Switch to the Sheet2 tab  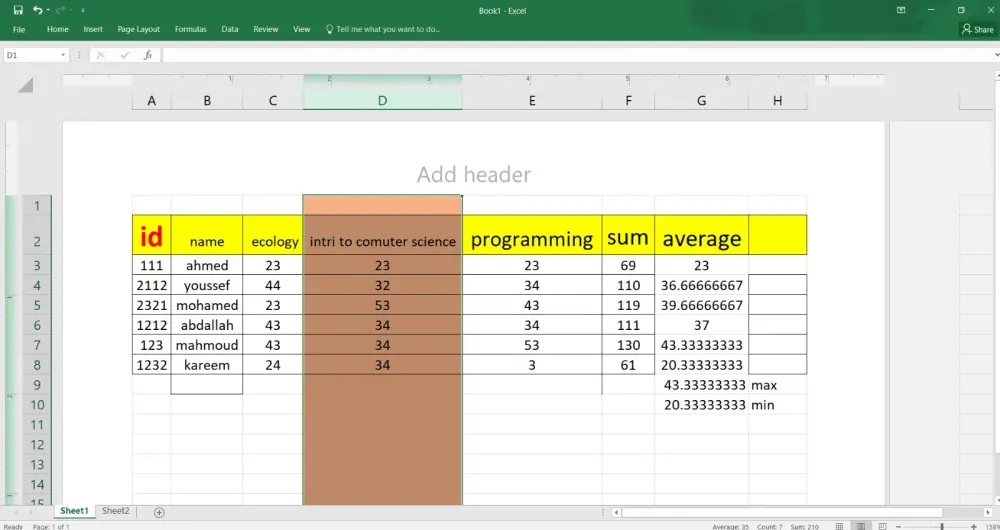115,511
